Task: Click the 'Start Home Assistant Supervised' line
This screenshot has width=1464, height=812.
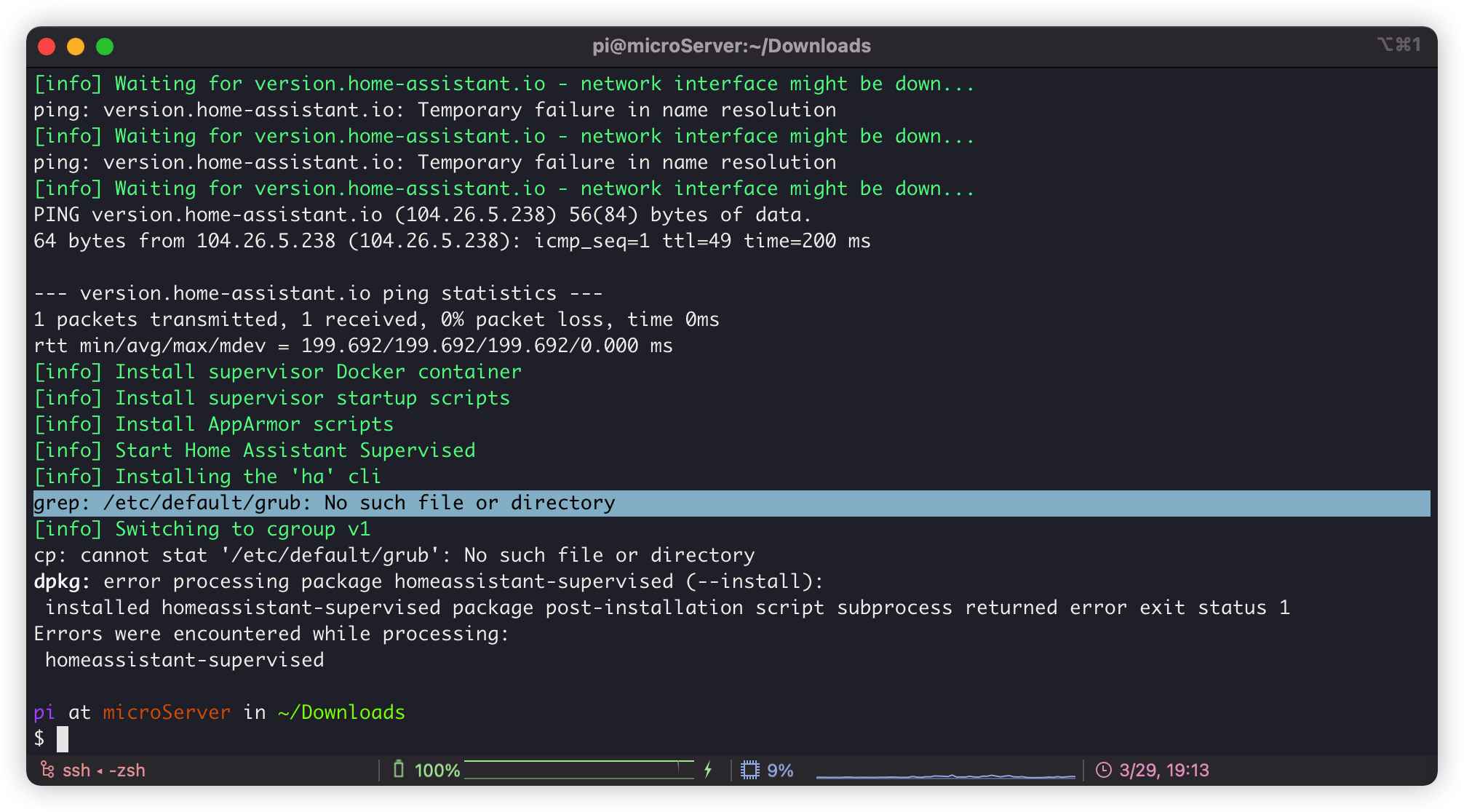Action: click(x=255, y=450)
